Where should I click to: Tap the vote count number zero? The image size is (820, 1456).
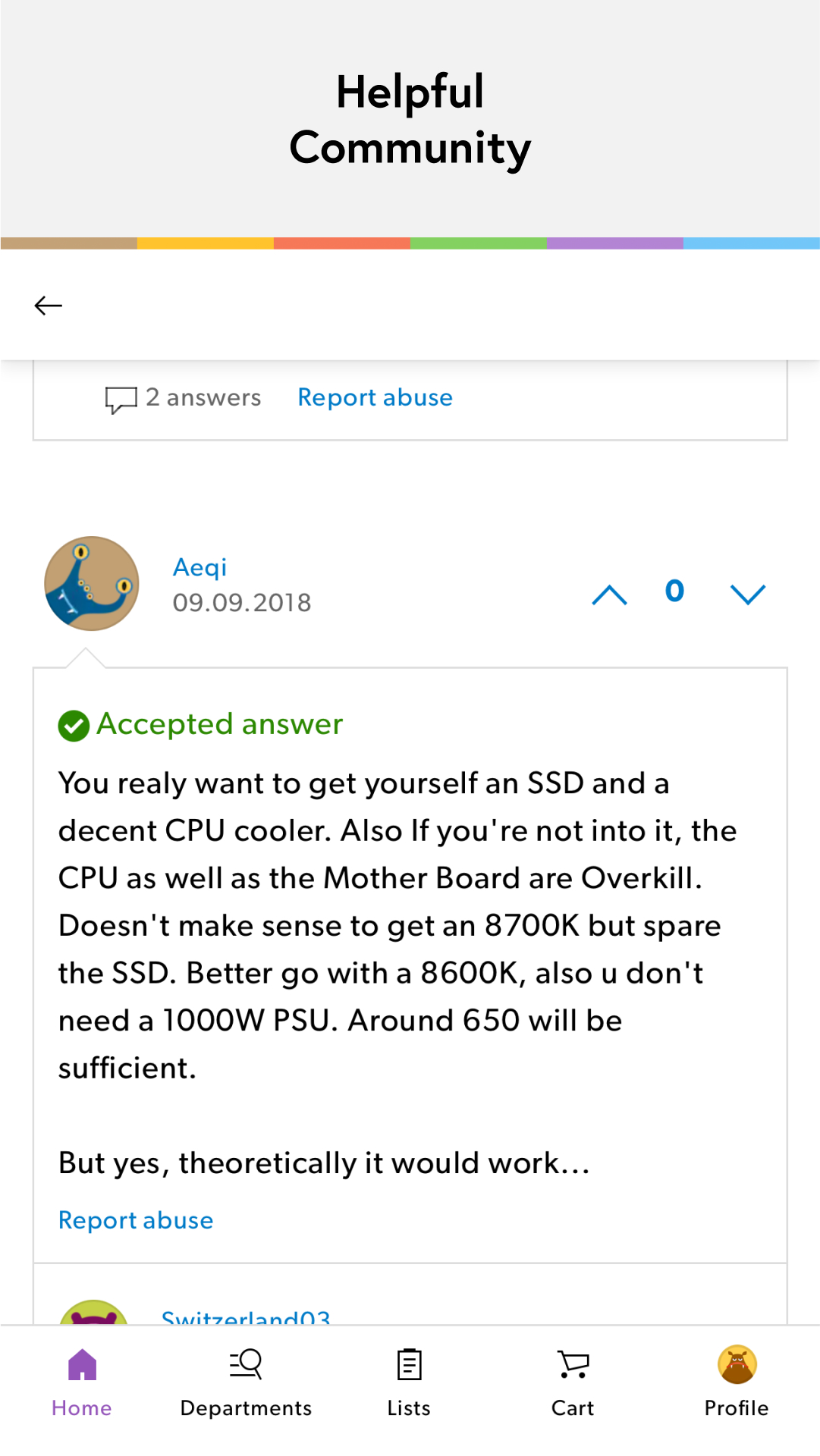[674, 591]
